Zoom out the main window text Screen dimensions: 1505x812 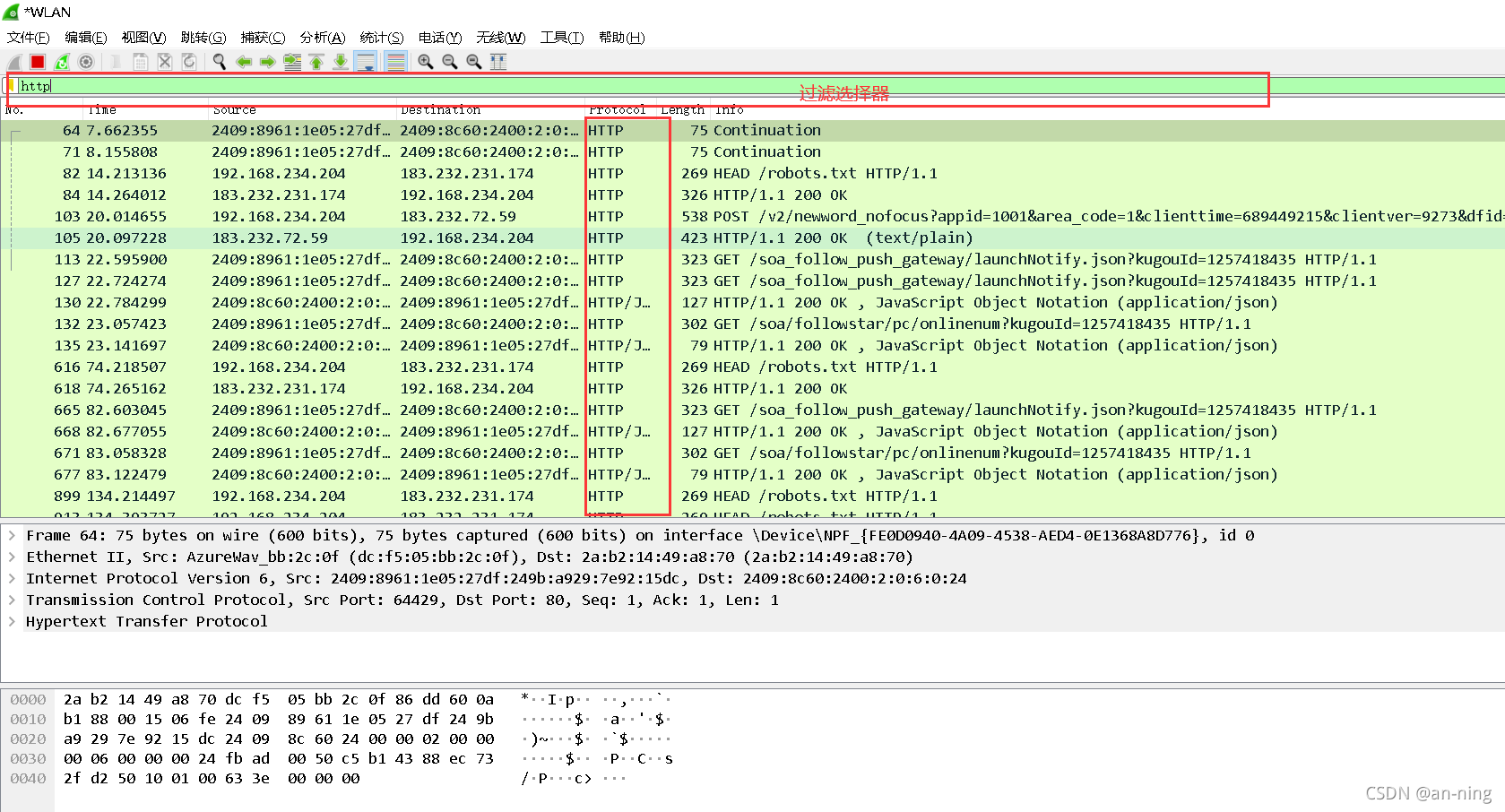point(450,62)
